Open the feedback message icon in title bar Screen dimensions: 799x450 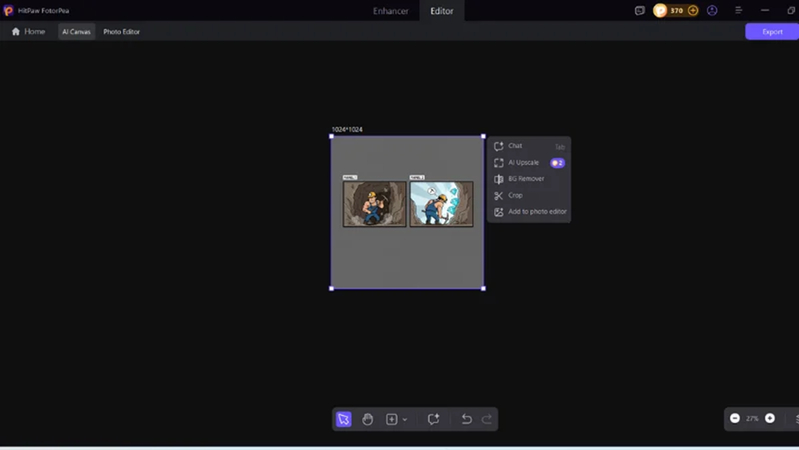pos(640,11)
